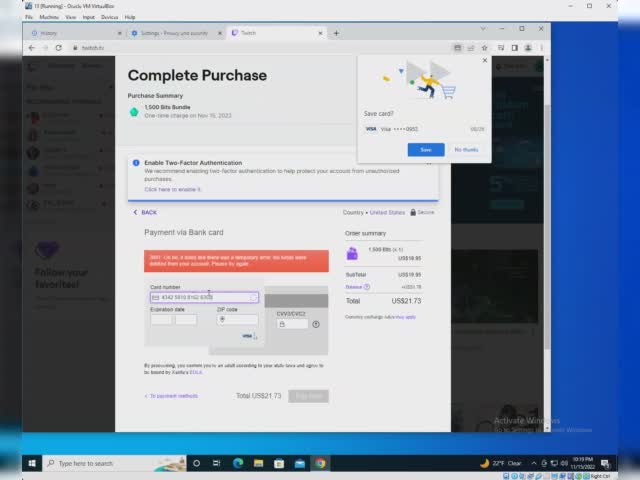Click the Chrome icon on taskbar

320,463
